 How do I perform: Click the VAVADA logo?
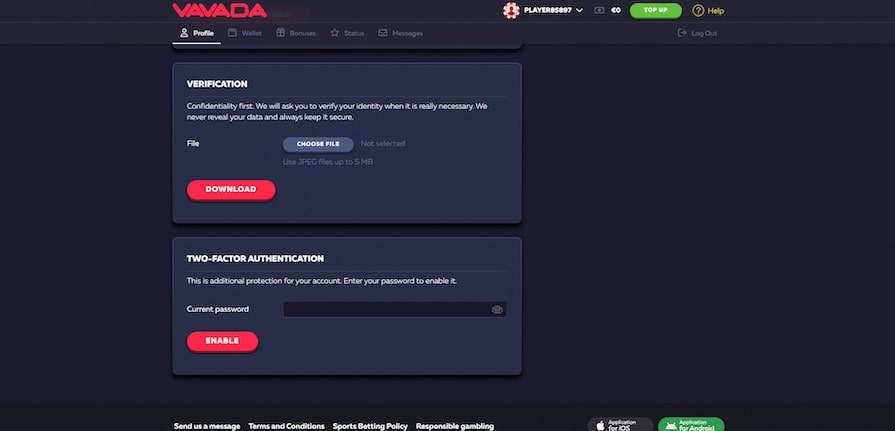tap(219, 11)
